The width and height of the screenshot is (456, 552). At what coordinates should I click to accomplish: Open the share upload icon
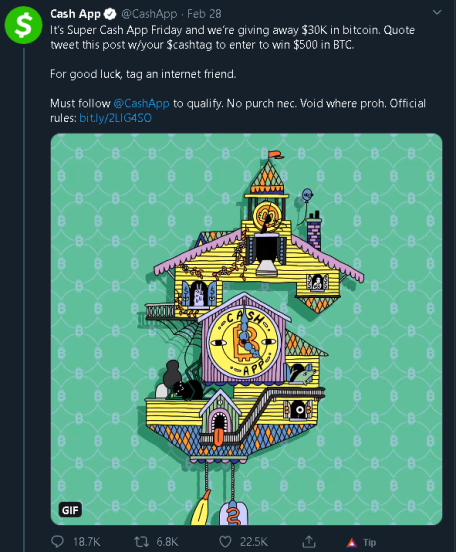pyautogui.click(x=309, y=541)
